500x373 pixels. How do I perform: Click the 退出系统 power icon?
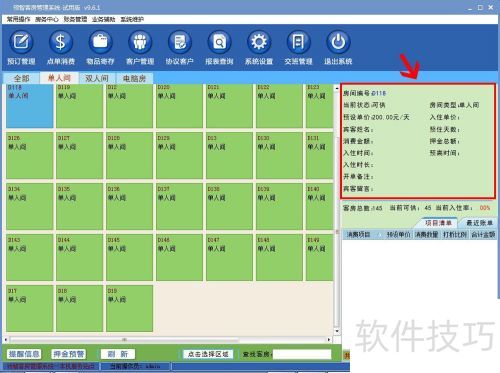pos(338,47)
